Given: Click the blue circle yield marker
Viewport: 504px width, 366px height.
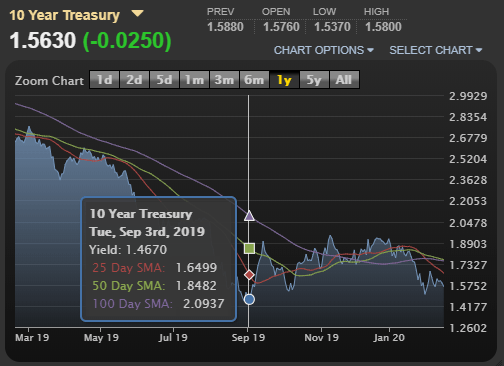Looking at the screenshot, I should tap(249, 299).
